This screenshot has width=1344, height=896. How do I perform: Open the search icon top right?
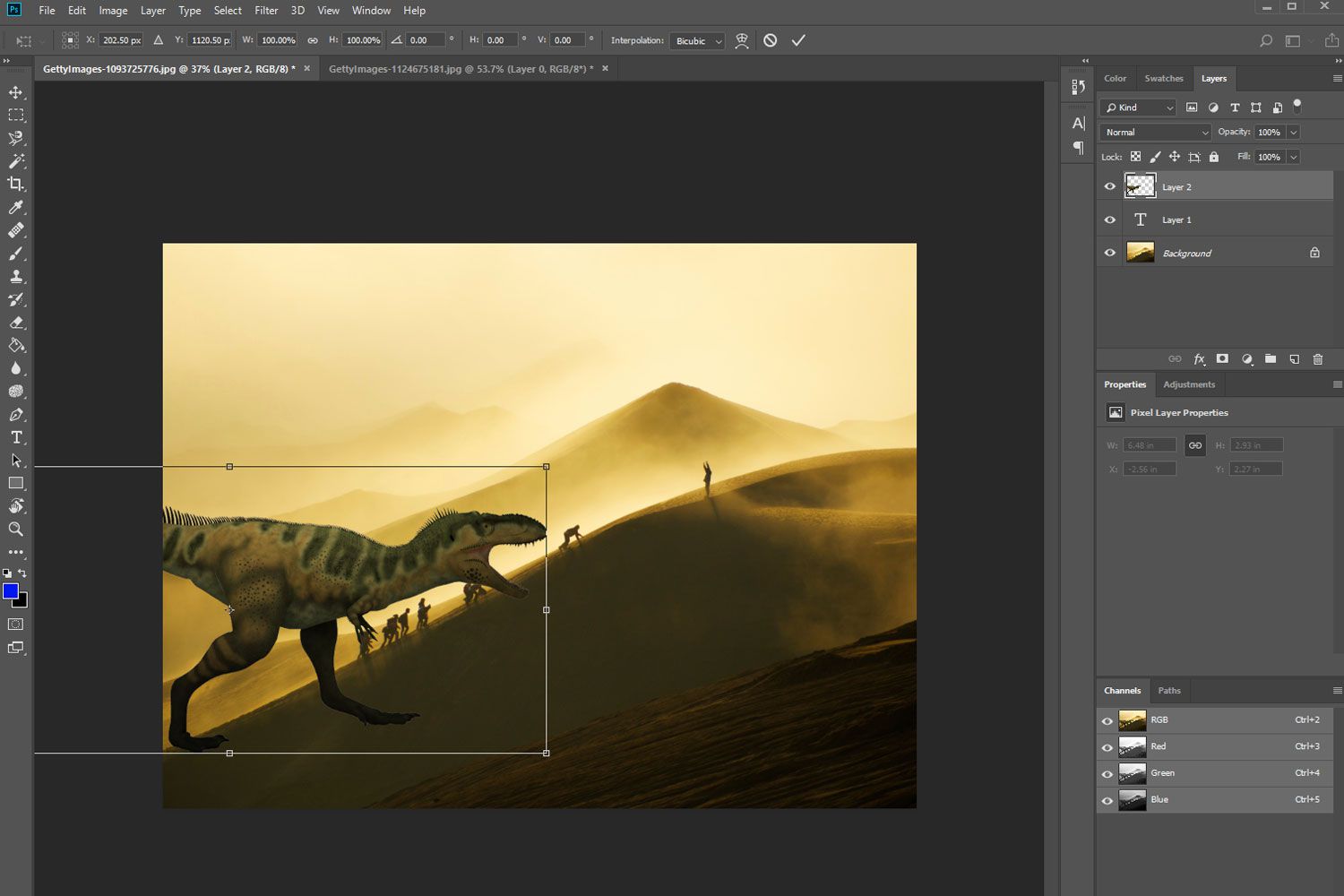pos(1266,40)
